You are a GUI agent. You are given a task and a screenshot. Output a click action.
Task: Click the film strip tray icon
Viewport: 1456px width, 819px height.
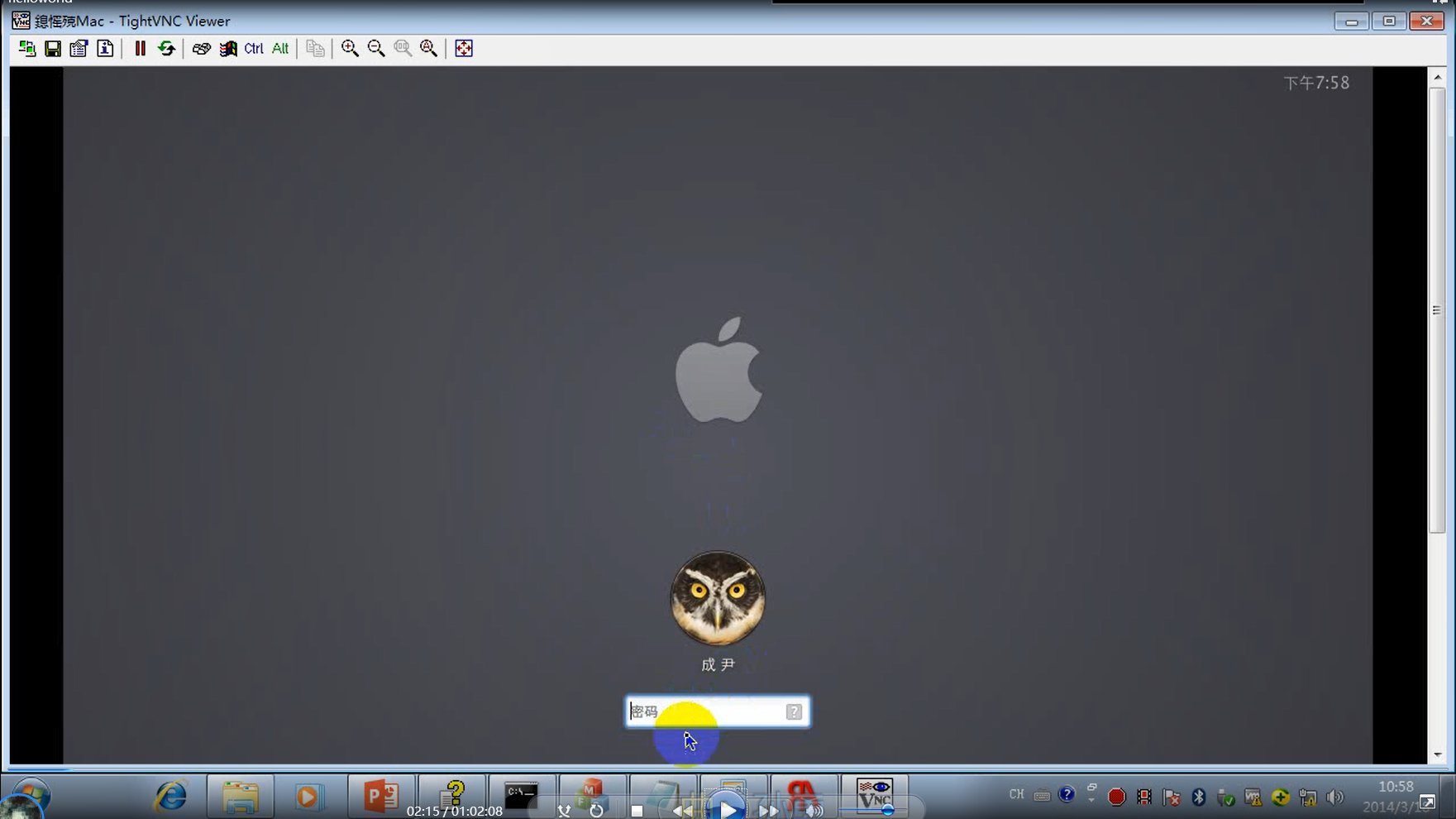pyautogui.click(x=1144, y=797)
